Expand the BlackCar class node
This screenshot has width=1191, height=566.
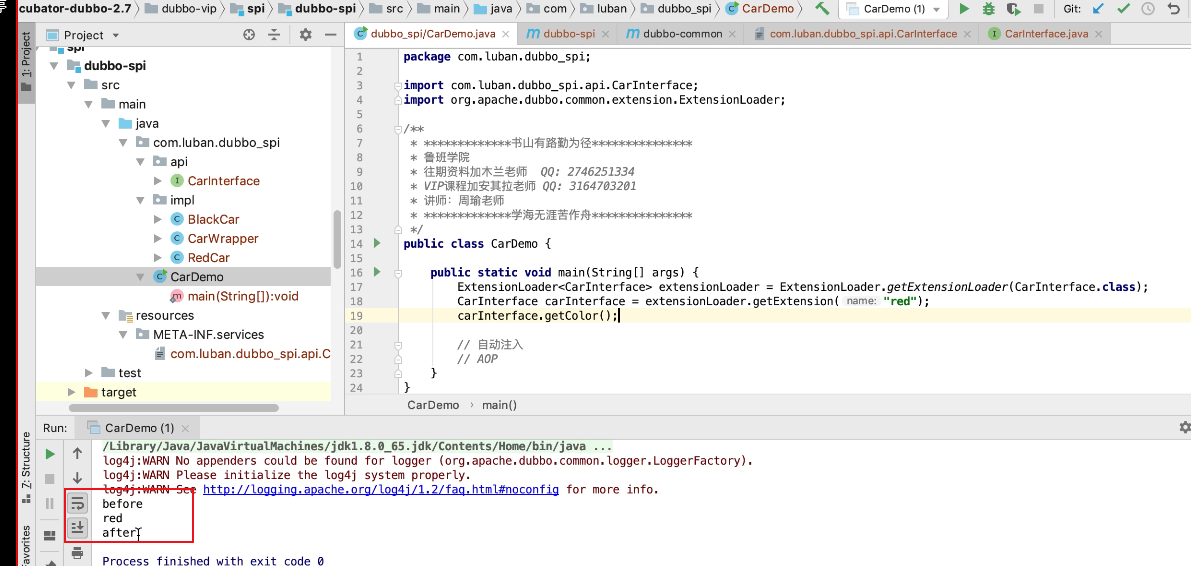click(x=158, y=220)
